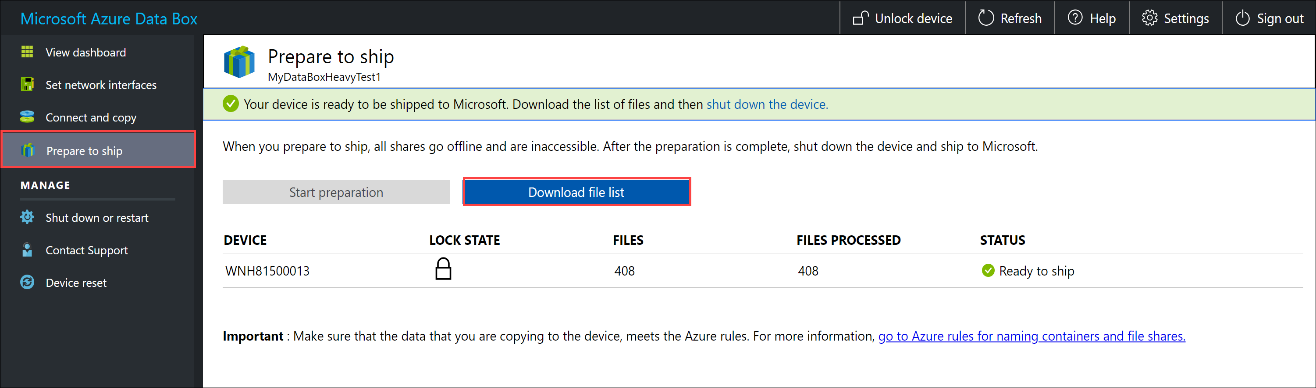
Task: Click Unlock device label in top bar
Action: point(913,18)
